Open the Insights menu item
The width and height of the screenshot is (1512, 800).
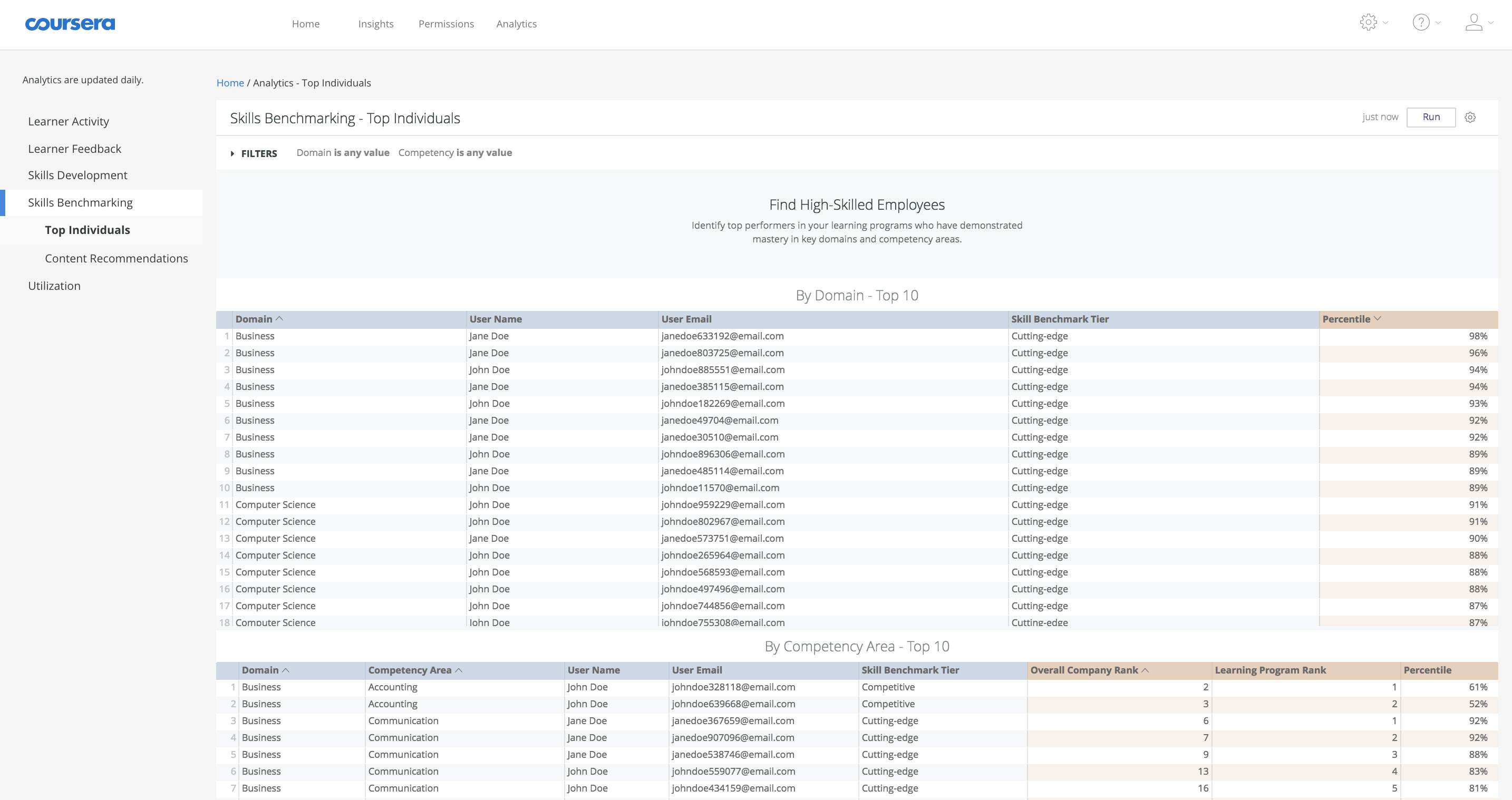[376, 24]
